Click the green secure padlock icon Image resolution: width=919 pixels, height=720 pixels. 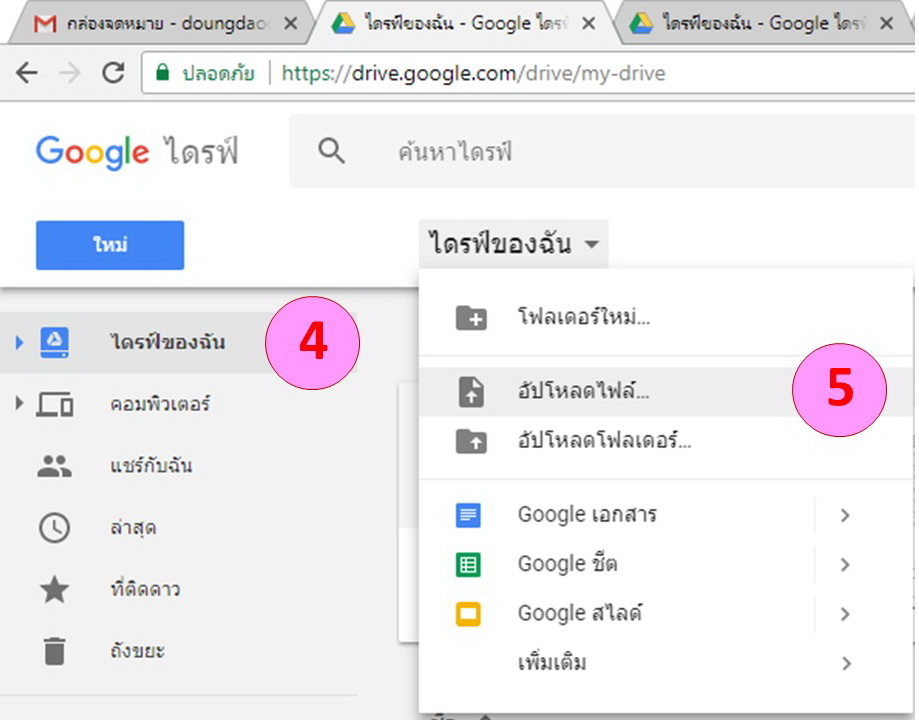(162, 72)
